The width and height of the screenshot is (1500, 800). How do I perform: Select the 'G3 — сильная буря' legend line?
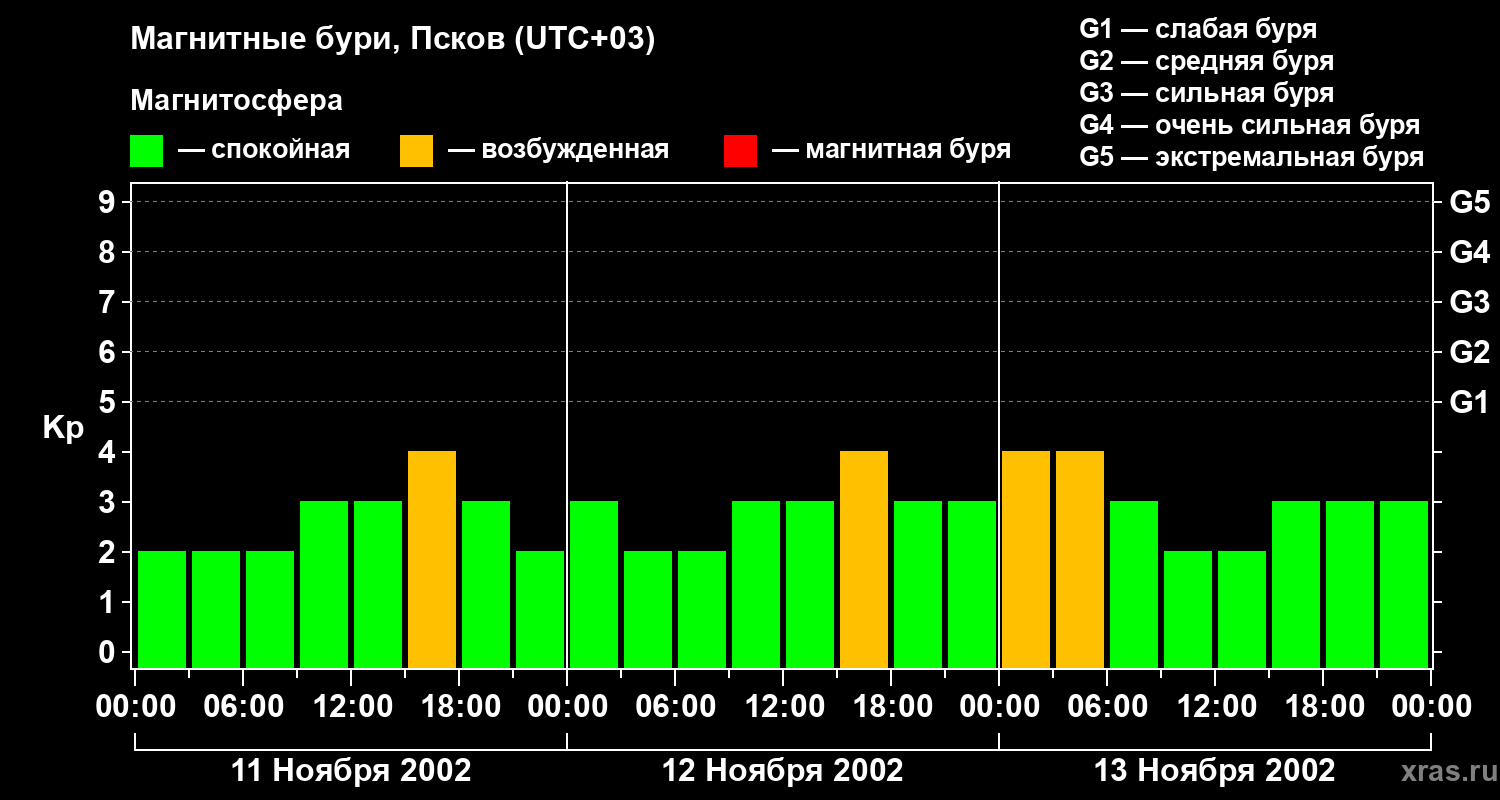(1207, 93)
